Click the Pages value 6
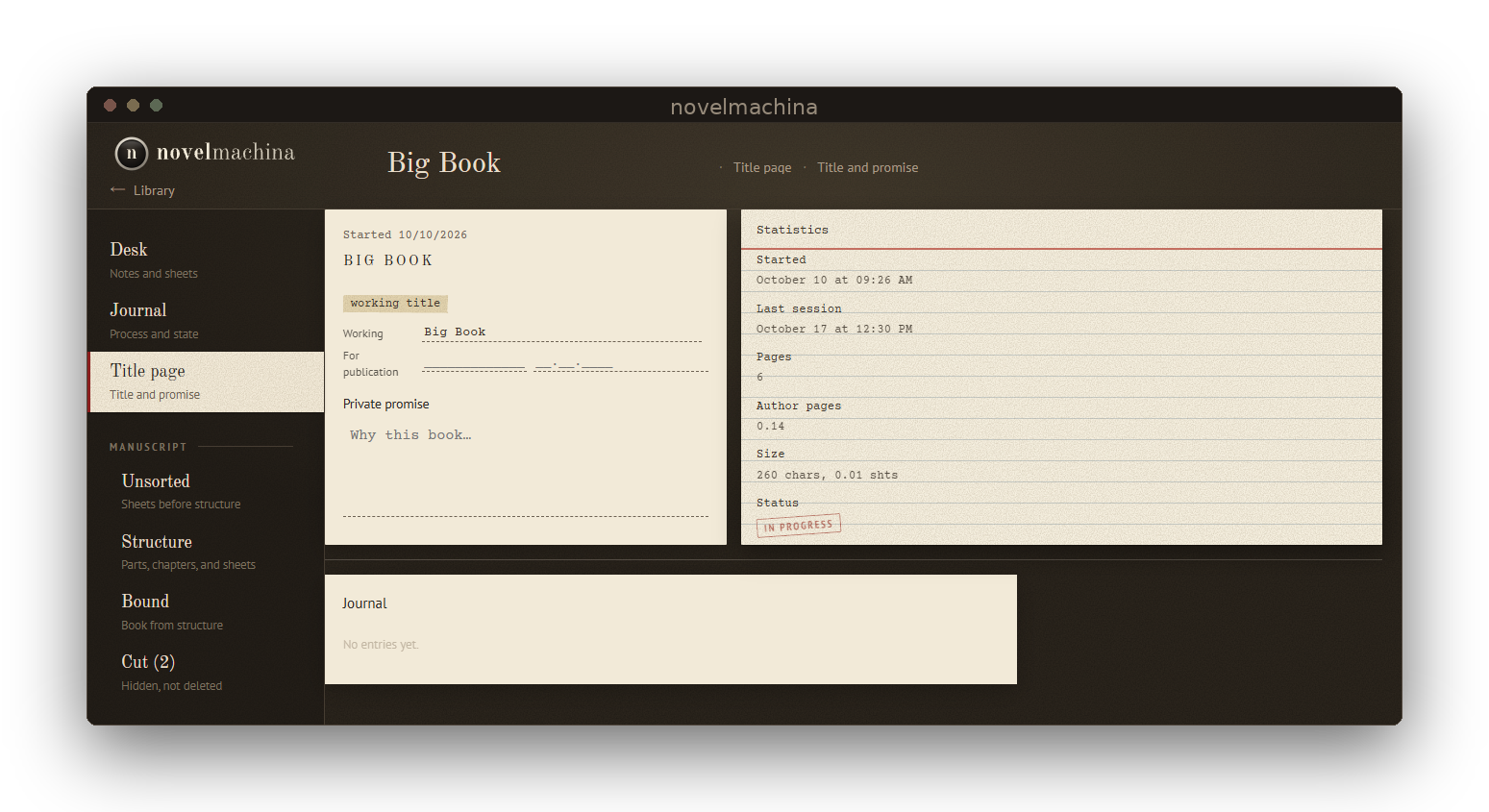Viewport: 1489px width, 812px height. click(759, 377)
